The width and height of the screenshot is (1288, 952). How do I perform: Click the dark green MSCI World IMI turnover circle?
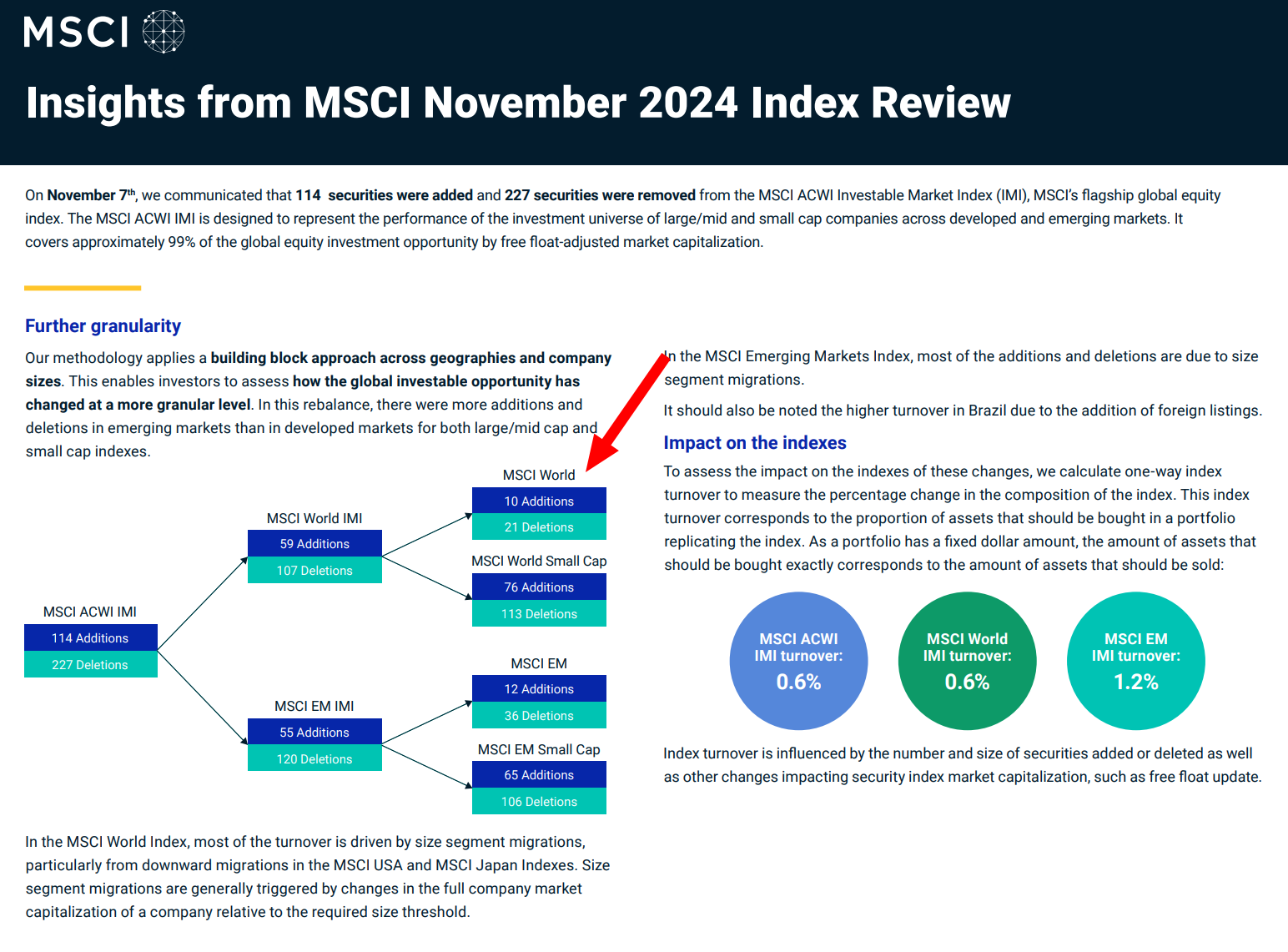(x=967, y=660)
